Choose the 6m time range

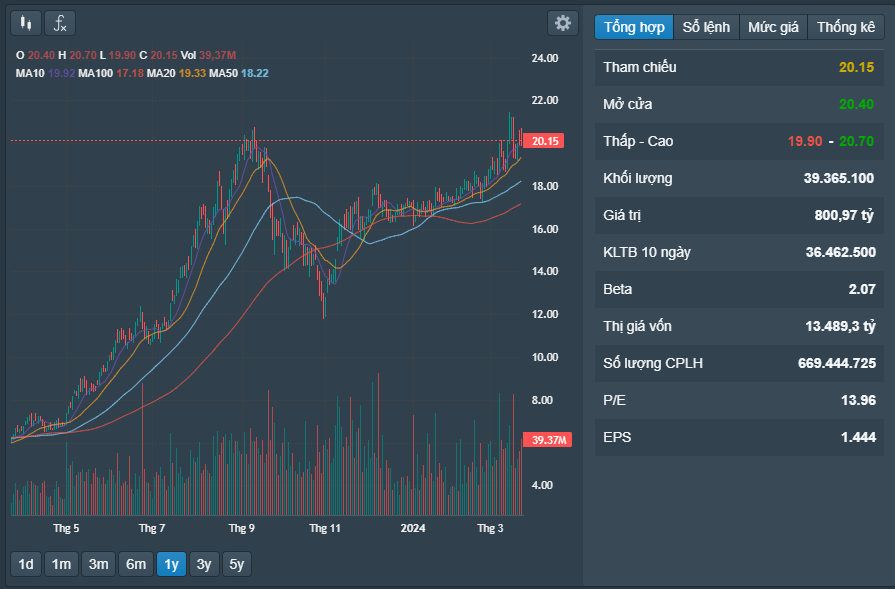(x=135, y=564)
